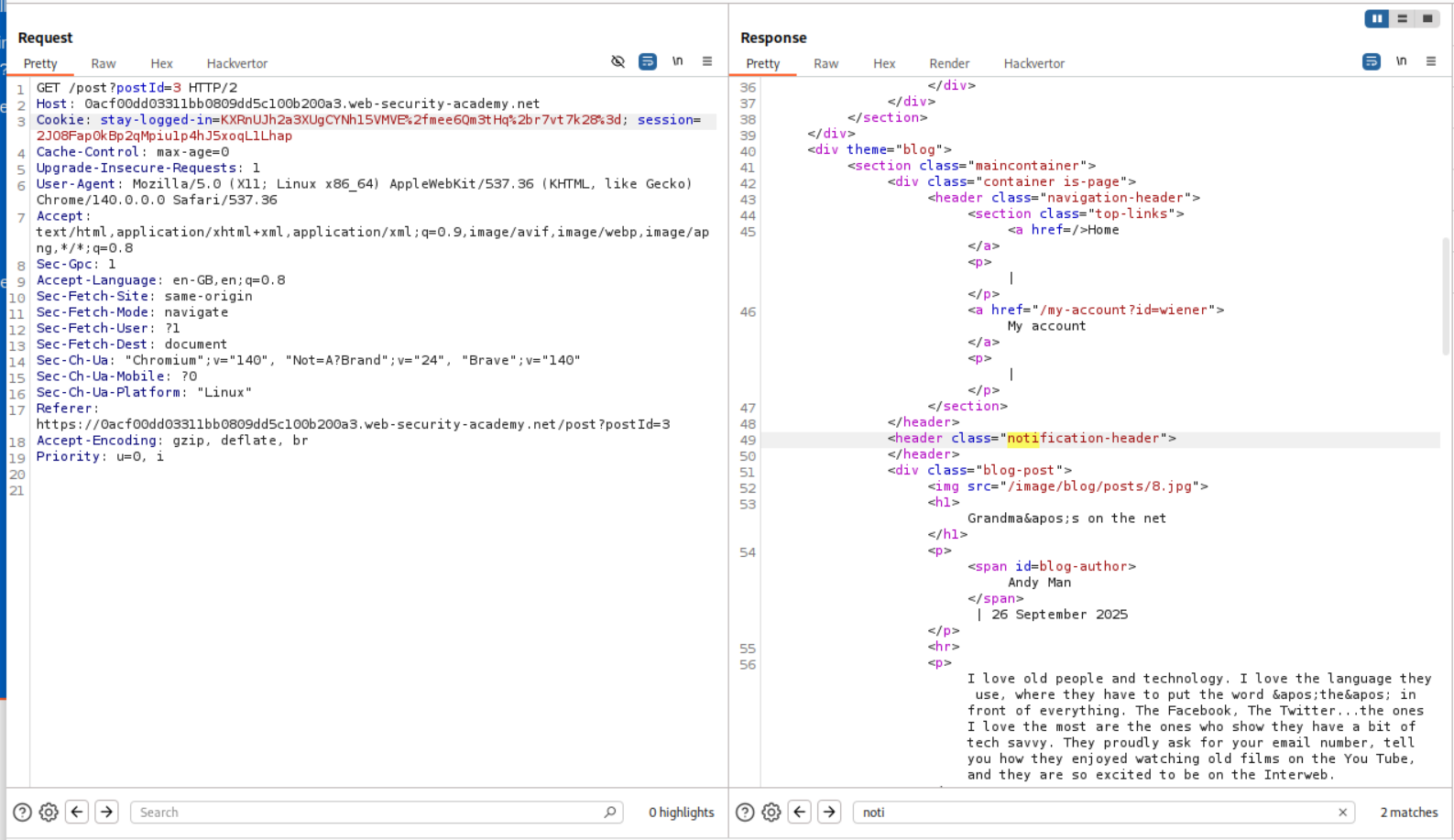
Task: Click the Response vertical scrollbar
Action: [x=1446, y=295]
